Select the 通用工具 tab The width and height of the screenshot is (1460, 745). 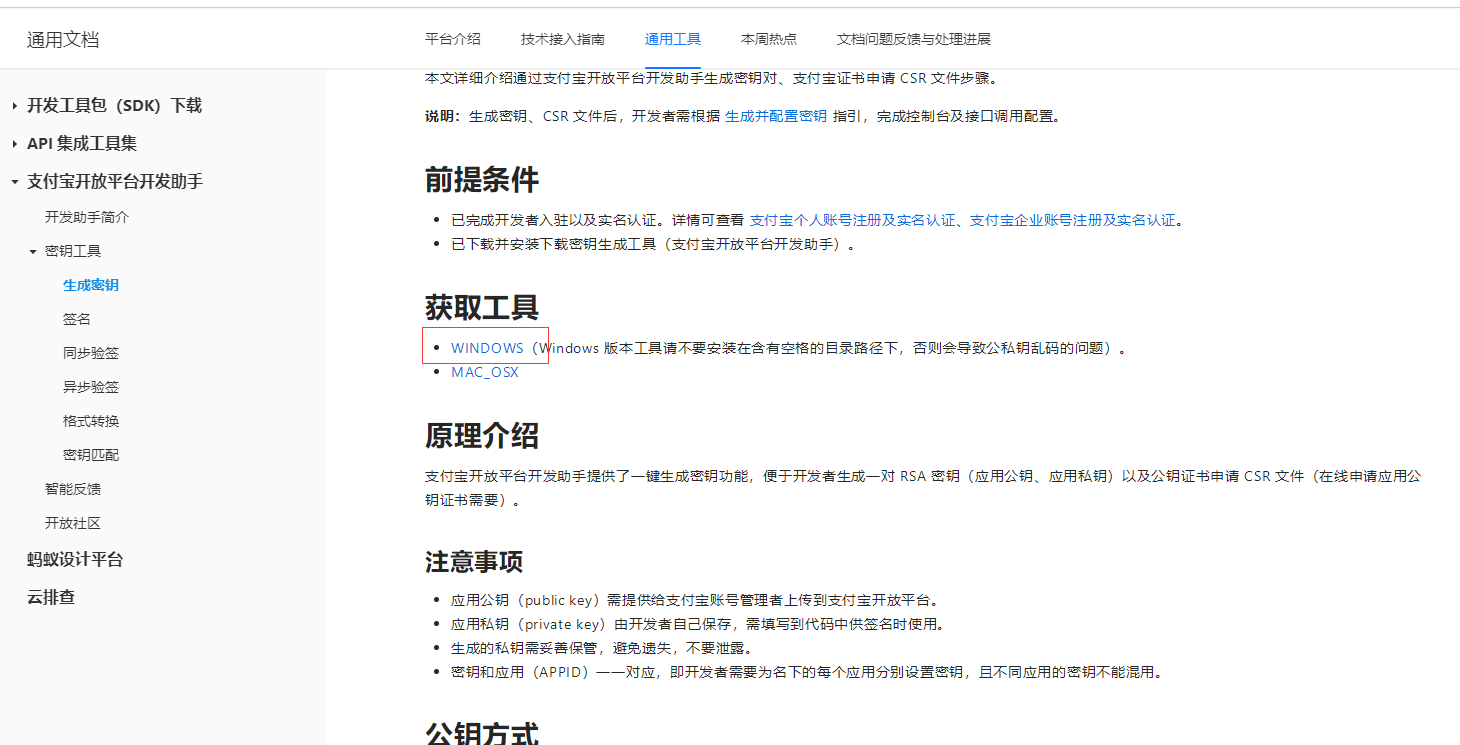673,39
